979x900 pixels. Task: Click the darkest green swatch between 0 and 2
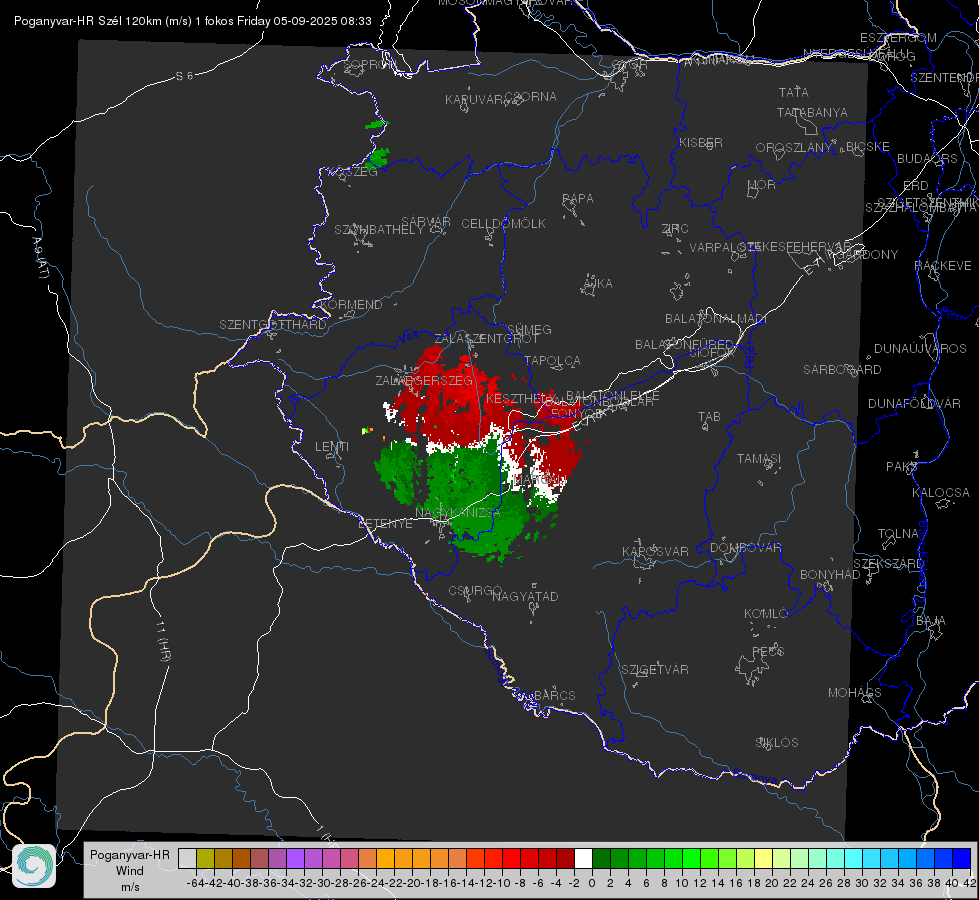click(x=601, y=858)
